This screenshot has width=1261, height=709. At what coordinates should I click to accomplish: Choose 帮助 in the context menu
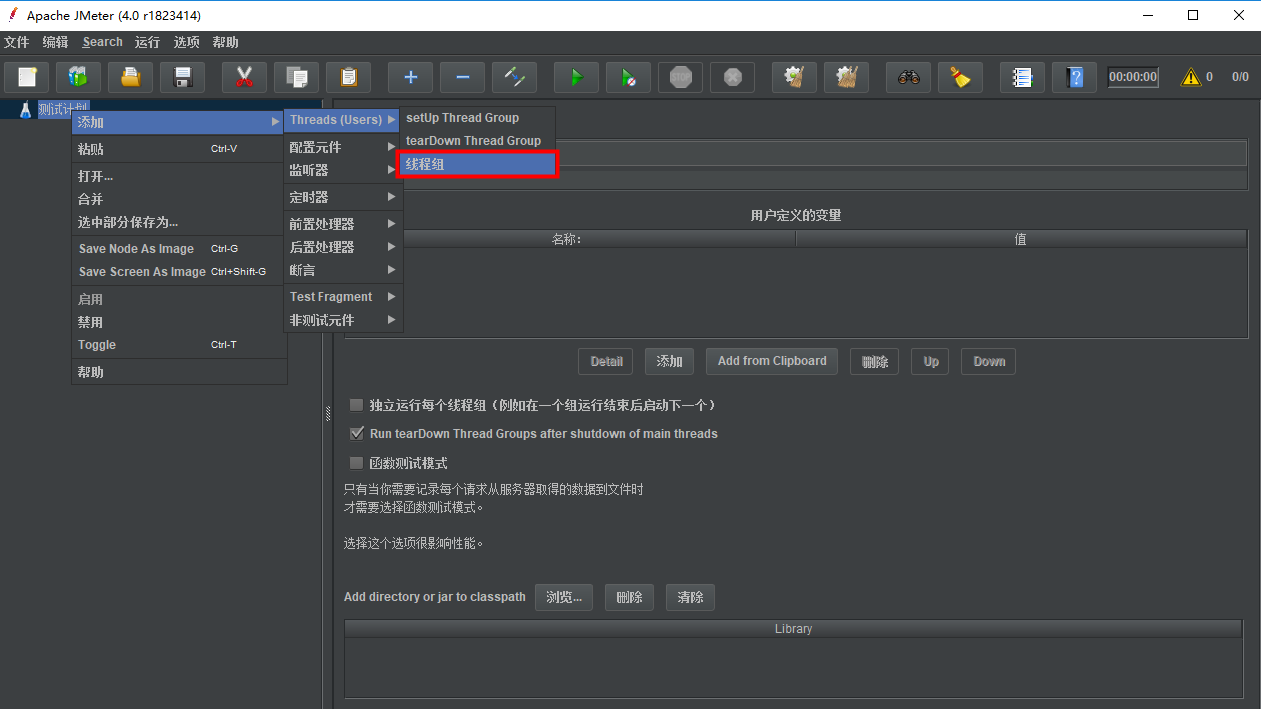tap(179, 372)
